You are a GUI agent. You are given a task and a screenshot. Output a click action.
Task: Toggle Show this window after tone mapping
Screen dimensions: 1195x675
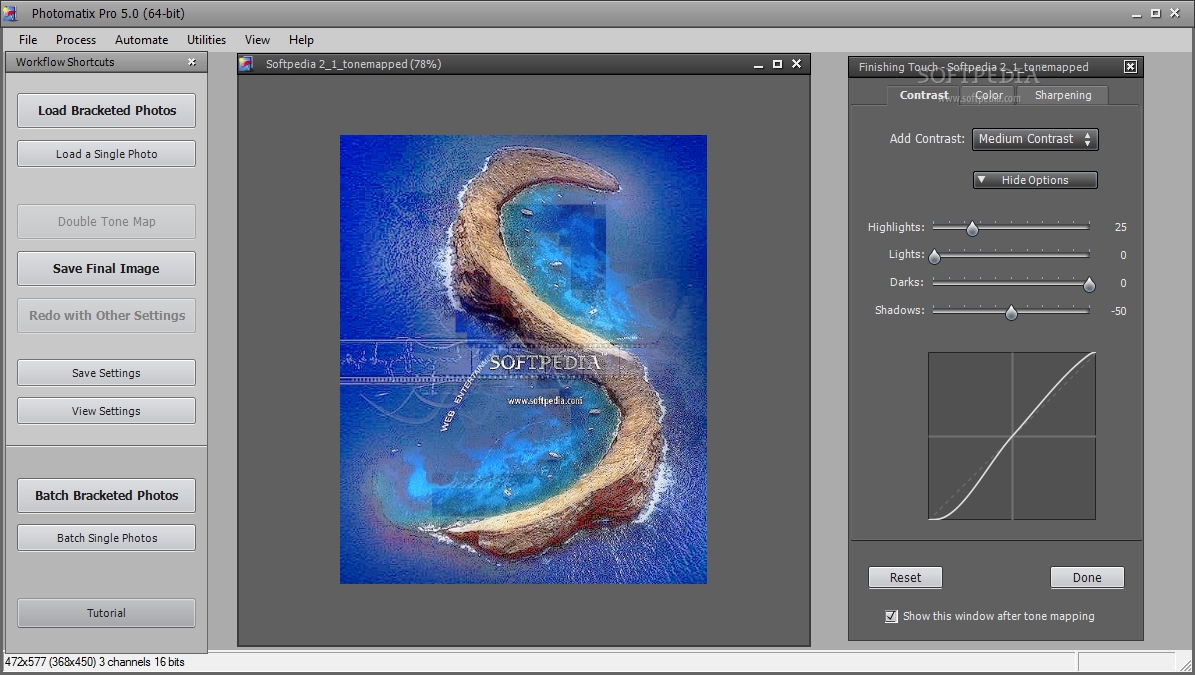tap(891, 616)
